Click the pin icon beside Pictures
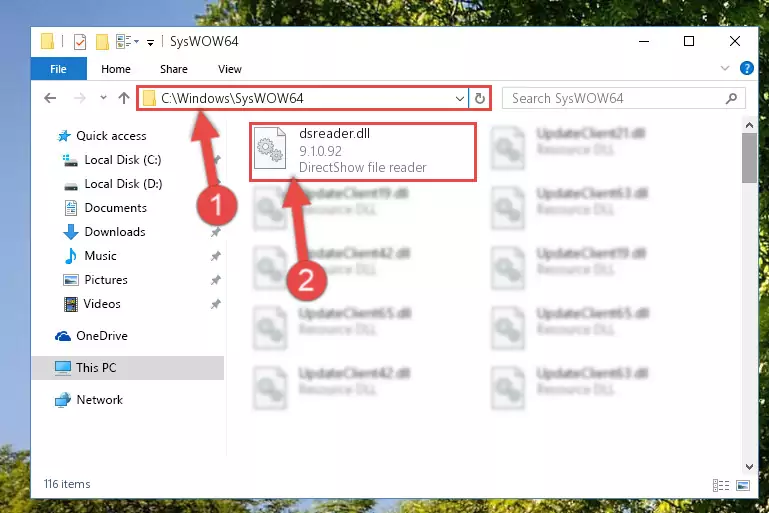Viewport: 769px width, 513px height. pyautogui.click(x=215, y=280)
